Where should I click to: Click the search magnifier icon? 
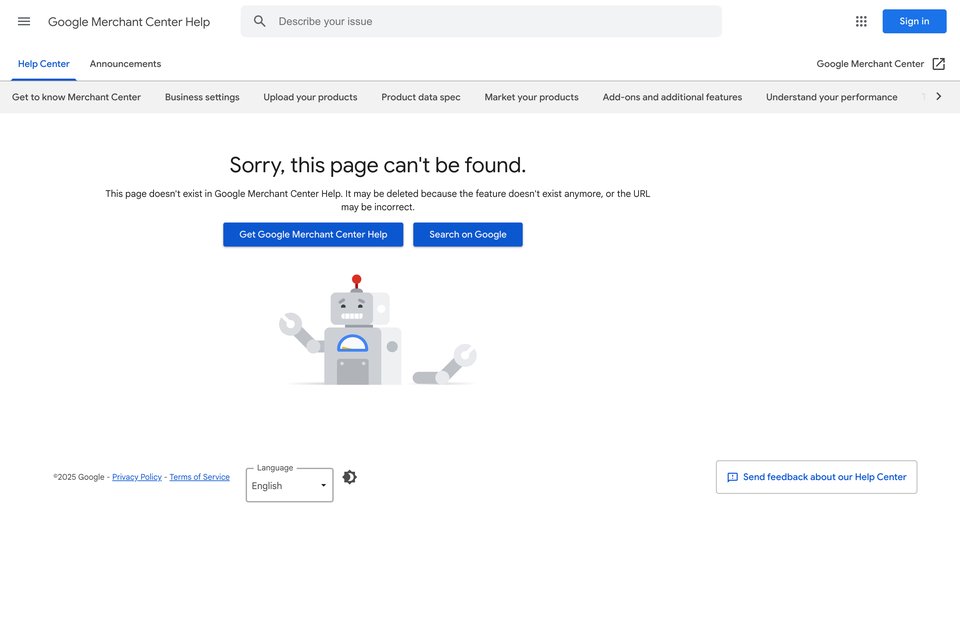pyautogui.click(x=260, y=21)
